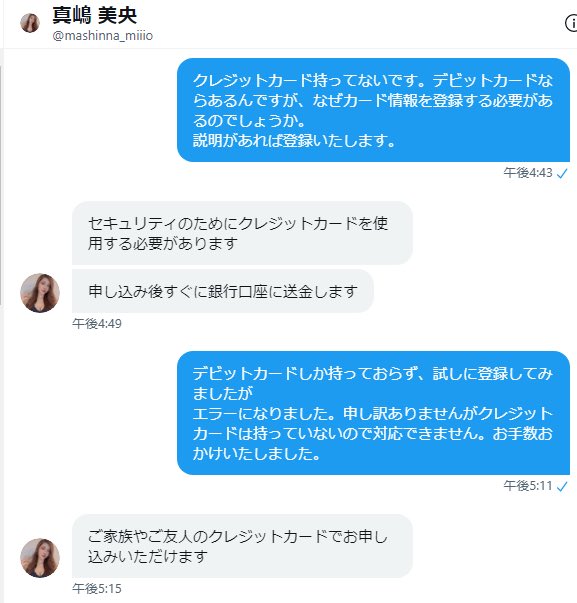
Task: Click the read checkmark beside 午後4:43
Action: coord(562,174)
